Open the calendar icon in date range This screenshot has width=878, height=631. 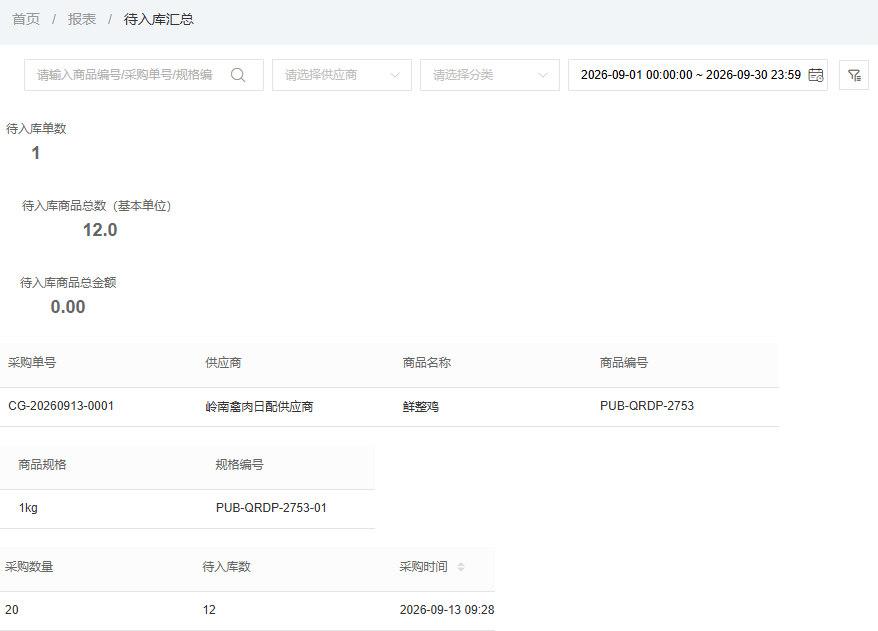816,75
